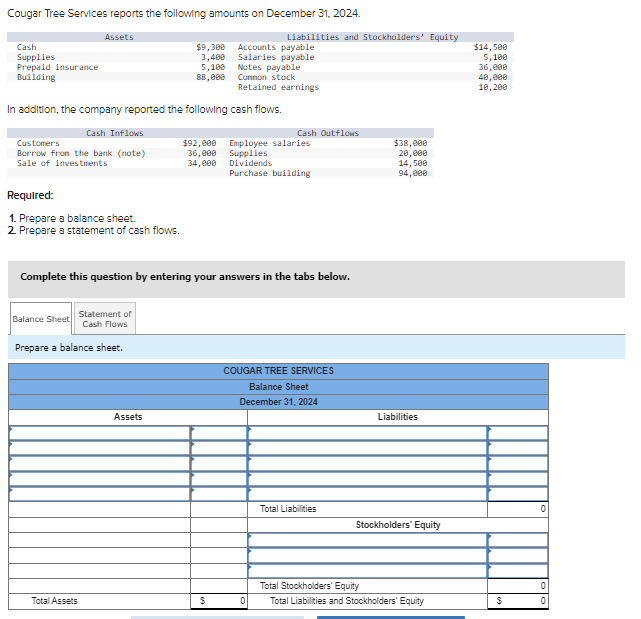Click the 'Total Assets' row label
The image size is (641, 619).
click(54, 601)
